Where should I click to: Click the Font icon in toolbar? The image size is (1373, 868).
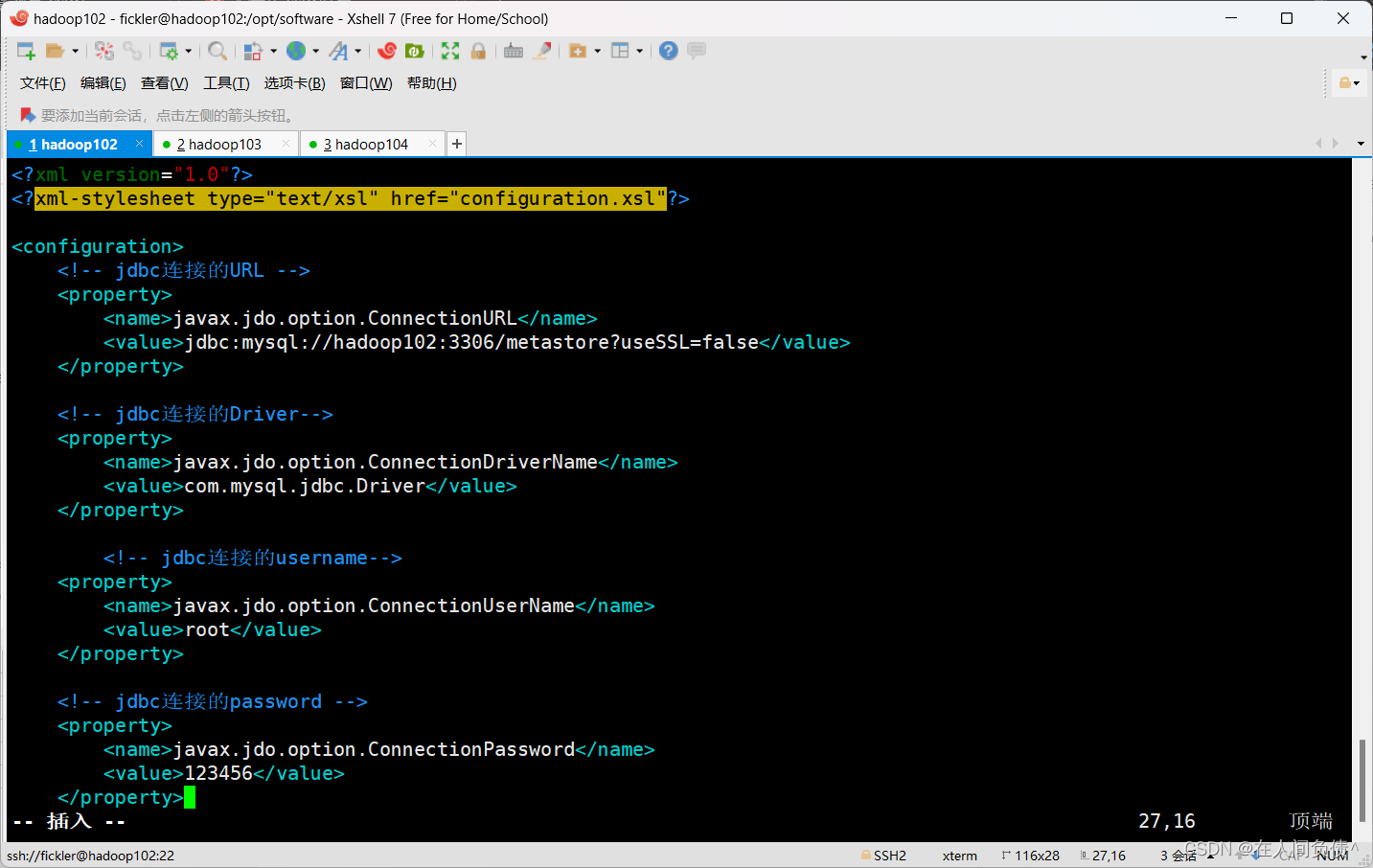(x=338, y=51)
